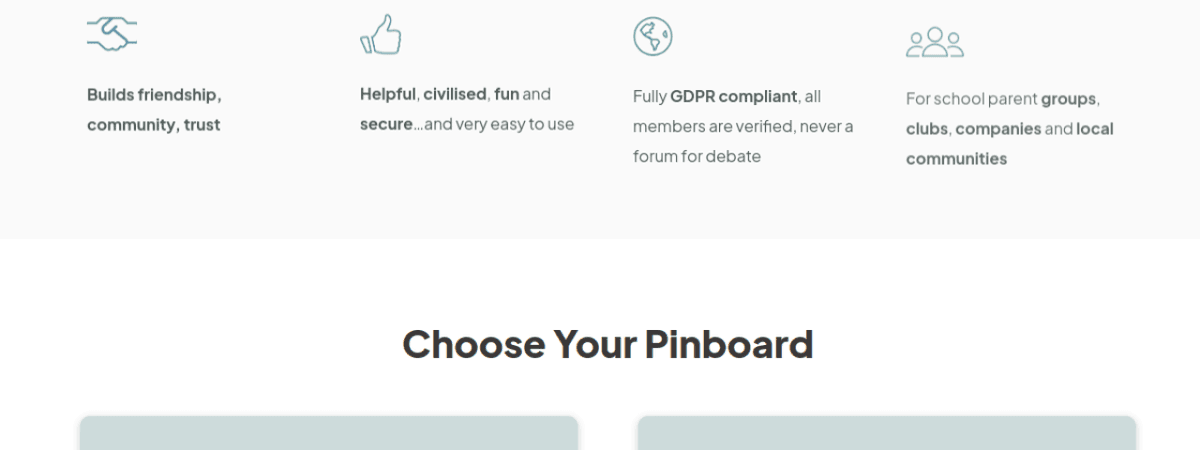The image size is (1200, 450).
Task: Click the bold word 'Helpful'
Action: tap(387, 94)
